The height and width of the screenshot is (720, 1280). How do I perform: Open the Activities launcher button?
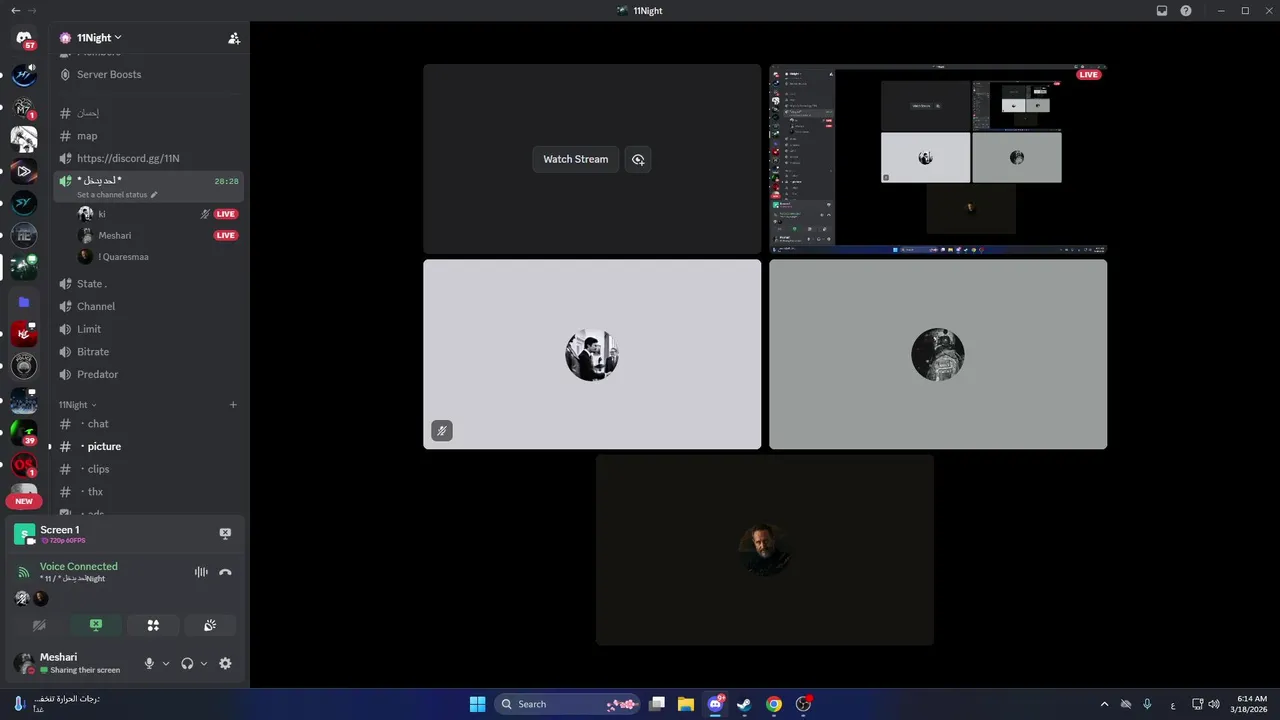tap(153, 625)
